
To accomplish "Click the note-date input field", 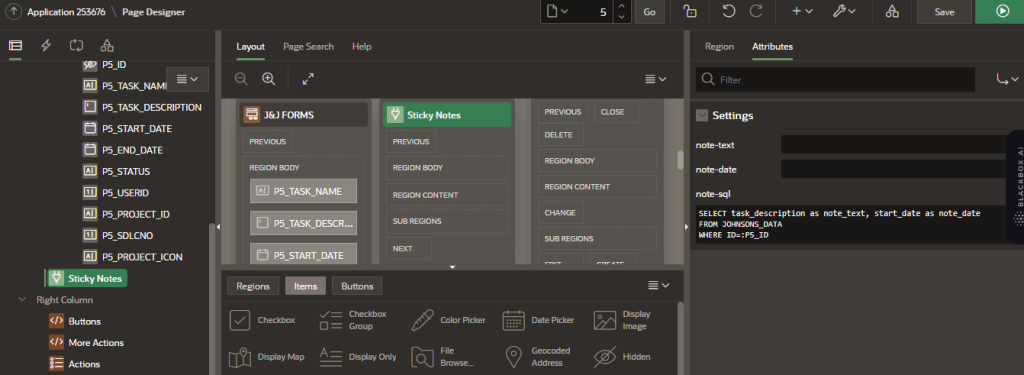I will coord(894,169).
